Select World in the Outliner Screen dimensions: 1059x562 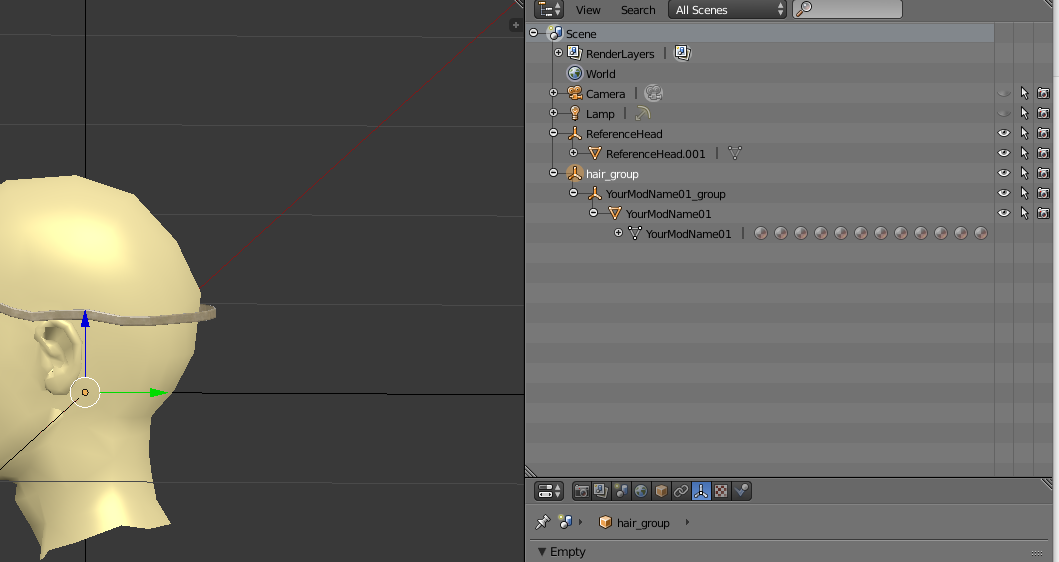click(600, 74)
